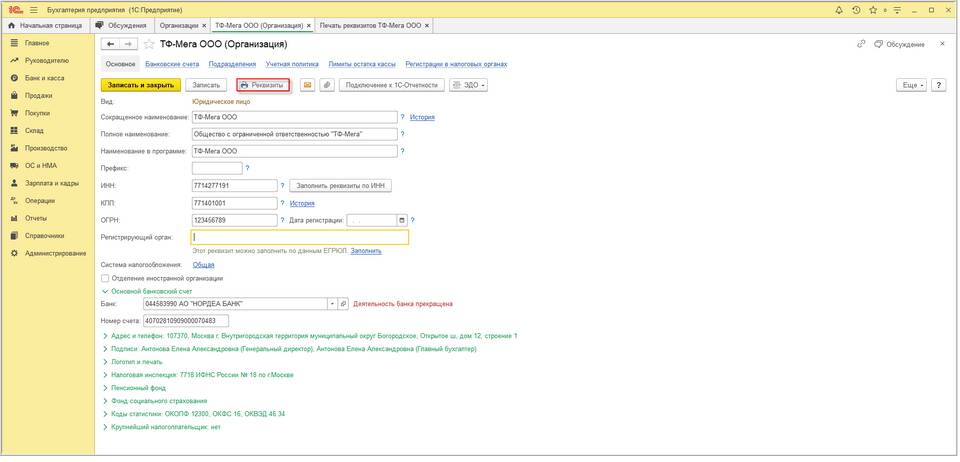
Task: Open the bank record with the open icon
Action: (x=343, y=303)
